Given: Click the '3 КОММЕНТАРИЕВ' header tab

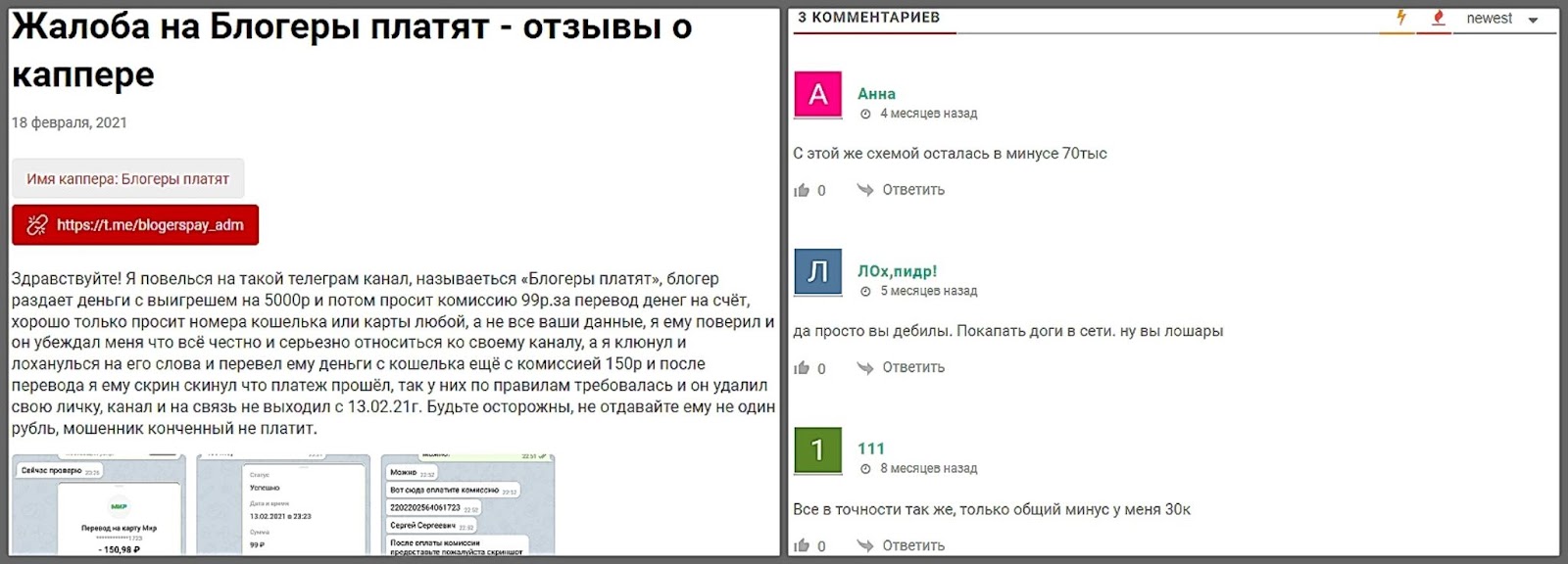Looking at the screenshot, I should coord(868,18).
